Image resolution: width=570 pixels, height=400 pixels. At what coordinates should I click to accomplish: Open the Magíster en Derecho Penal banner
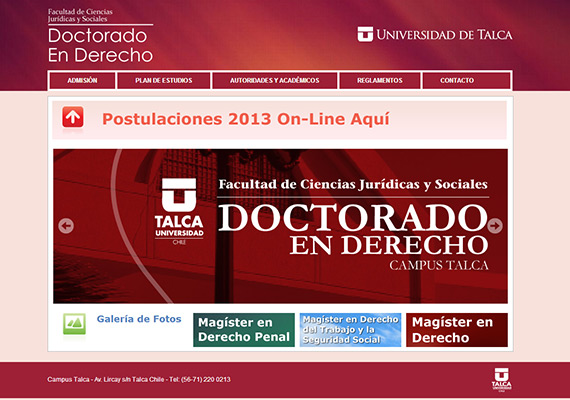[244, 330]
